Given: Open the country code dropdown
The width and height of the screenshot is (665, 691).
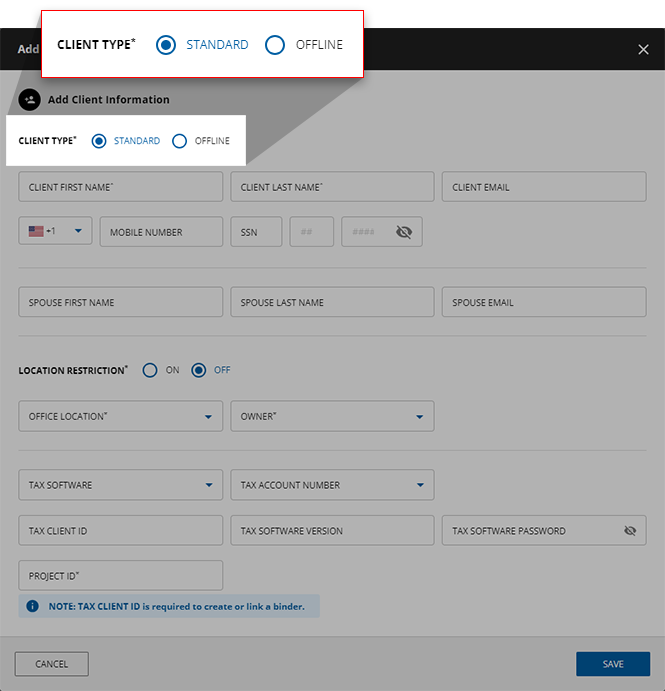Looking at the screenshot, I should click(77, 231).
